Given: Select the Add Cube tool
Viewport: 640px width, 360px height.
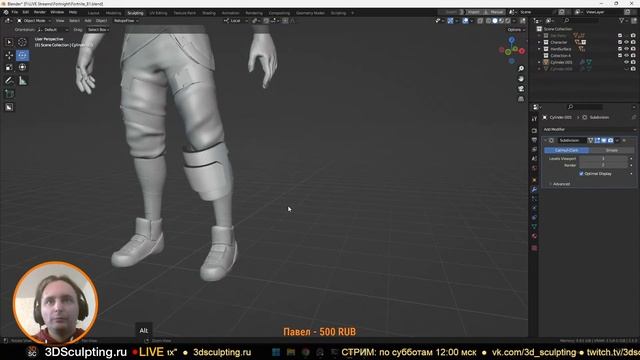Looking at the screenshot, I should click(9, 94).
